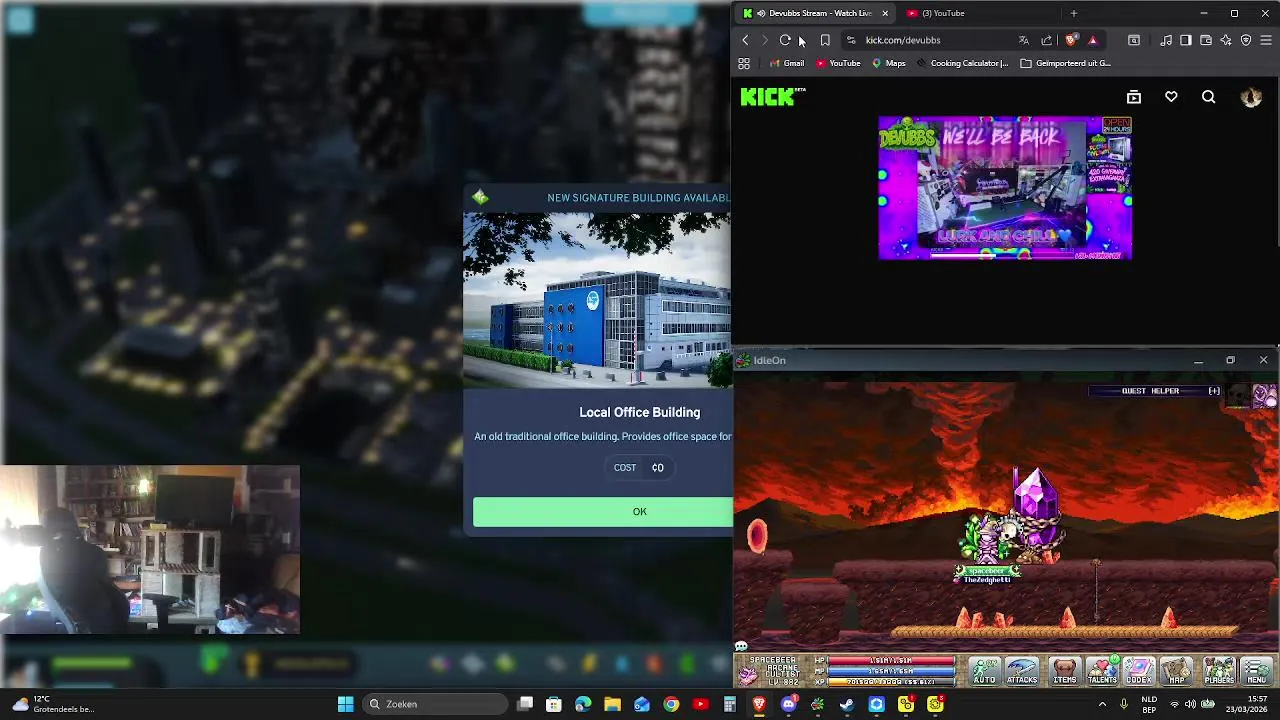1280x720 pixels.
Task: Open Google Chrome from taskbar
Action: point(671,704)
